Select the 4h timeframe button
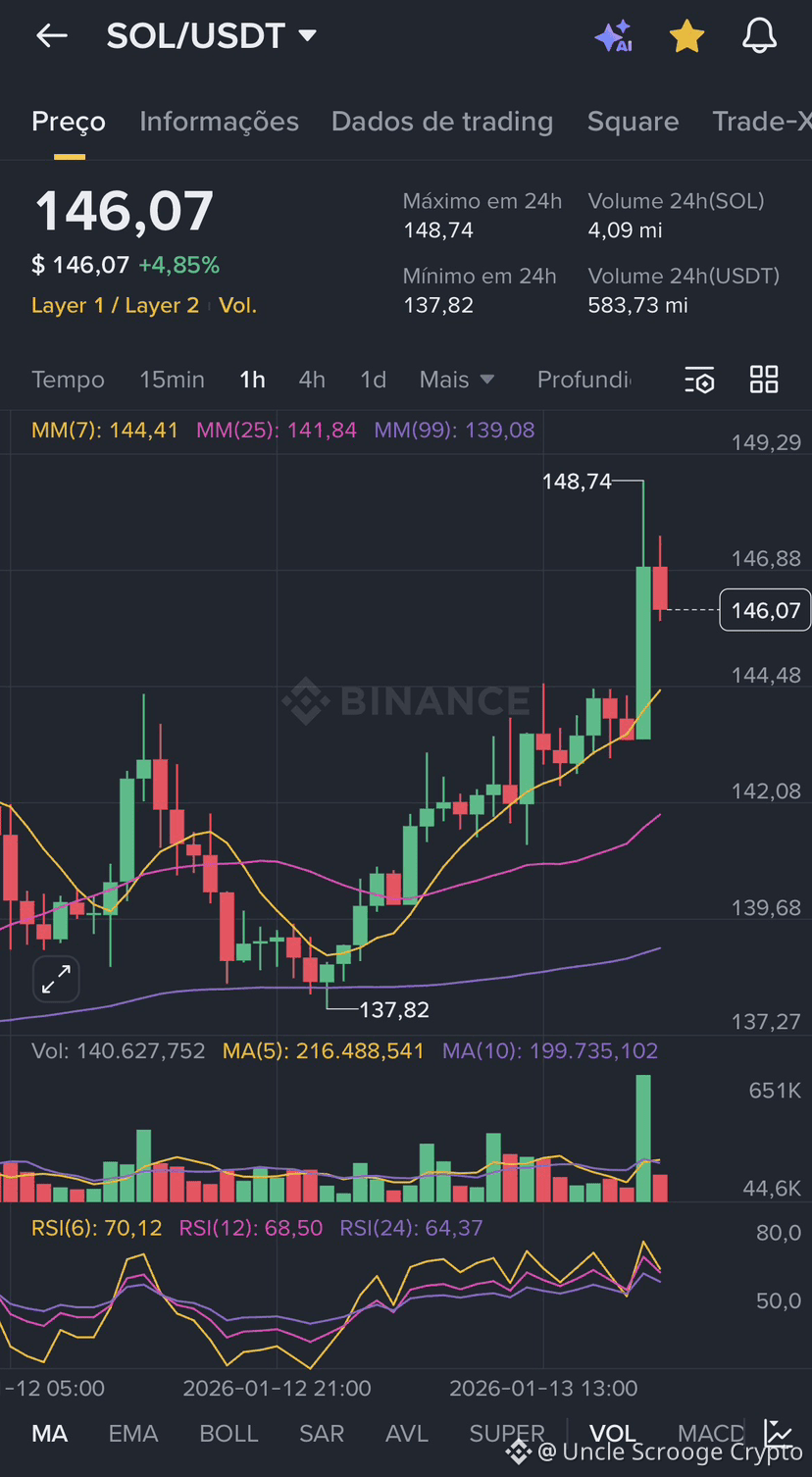The width and height of the screenshot is (812, 1477). pos(312,380)
